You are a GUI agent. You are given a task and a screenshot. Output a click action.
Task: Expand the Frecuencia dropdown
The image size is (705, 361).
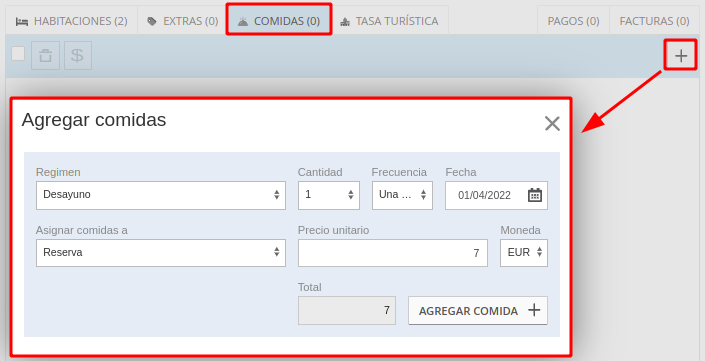(402, 195)
